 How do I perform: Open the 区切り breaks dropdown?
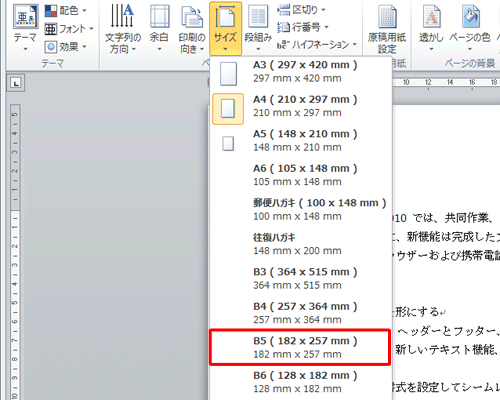[302, 10]
